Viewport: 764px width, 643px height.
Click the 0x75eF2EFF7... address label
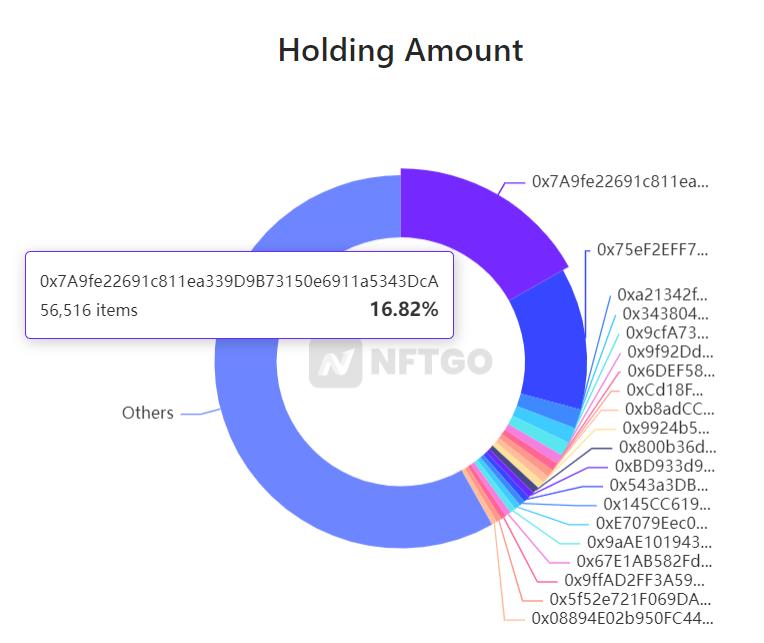point(652,250)
